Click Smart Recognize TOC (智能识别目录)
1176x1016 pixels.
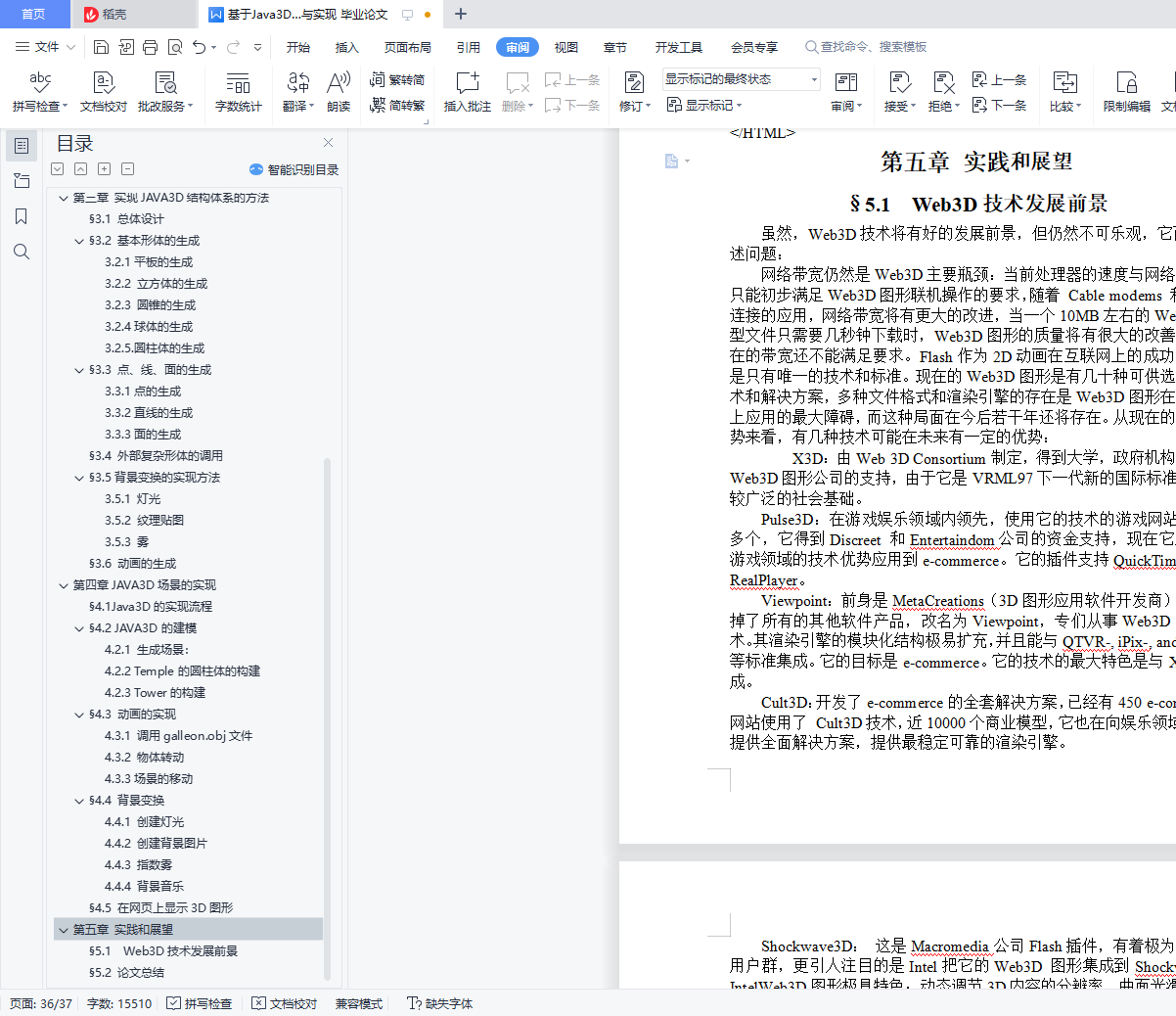pyautogui.click(x=294, y=169)
